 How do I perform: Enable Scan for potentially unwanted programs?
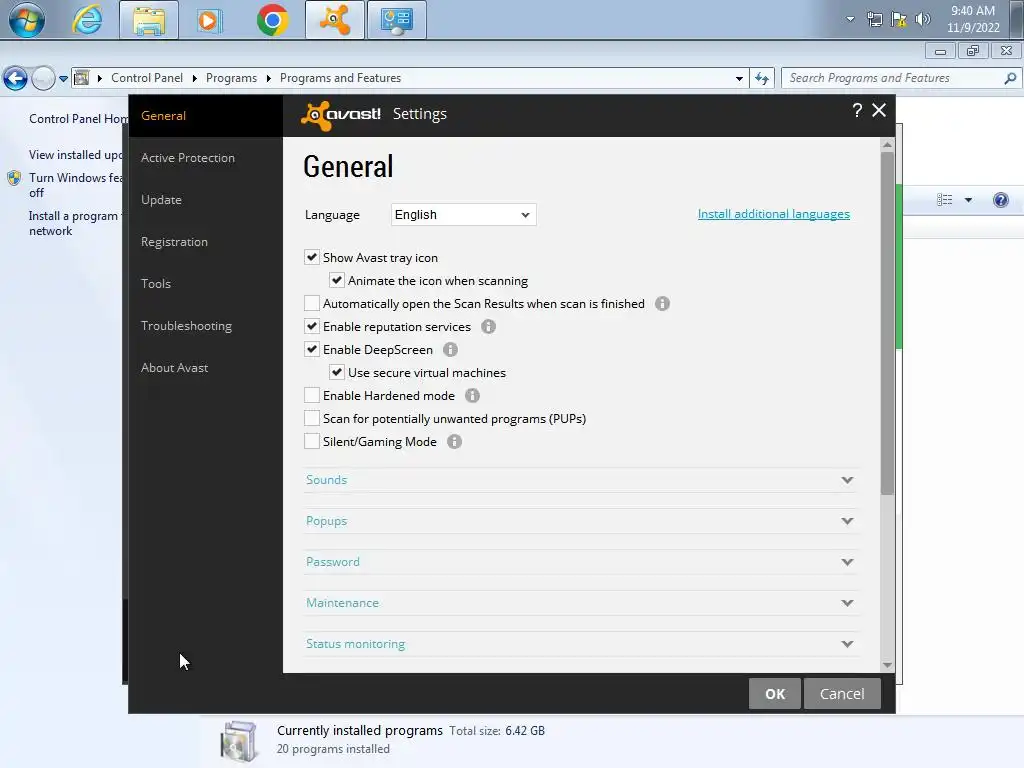click(x=312, y=419)
